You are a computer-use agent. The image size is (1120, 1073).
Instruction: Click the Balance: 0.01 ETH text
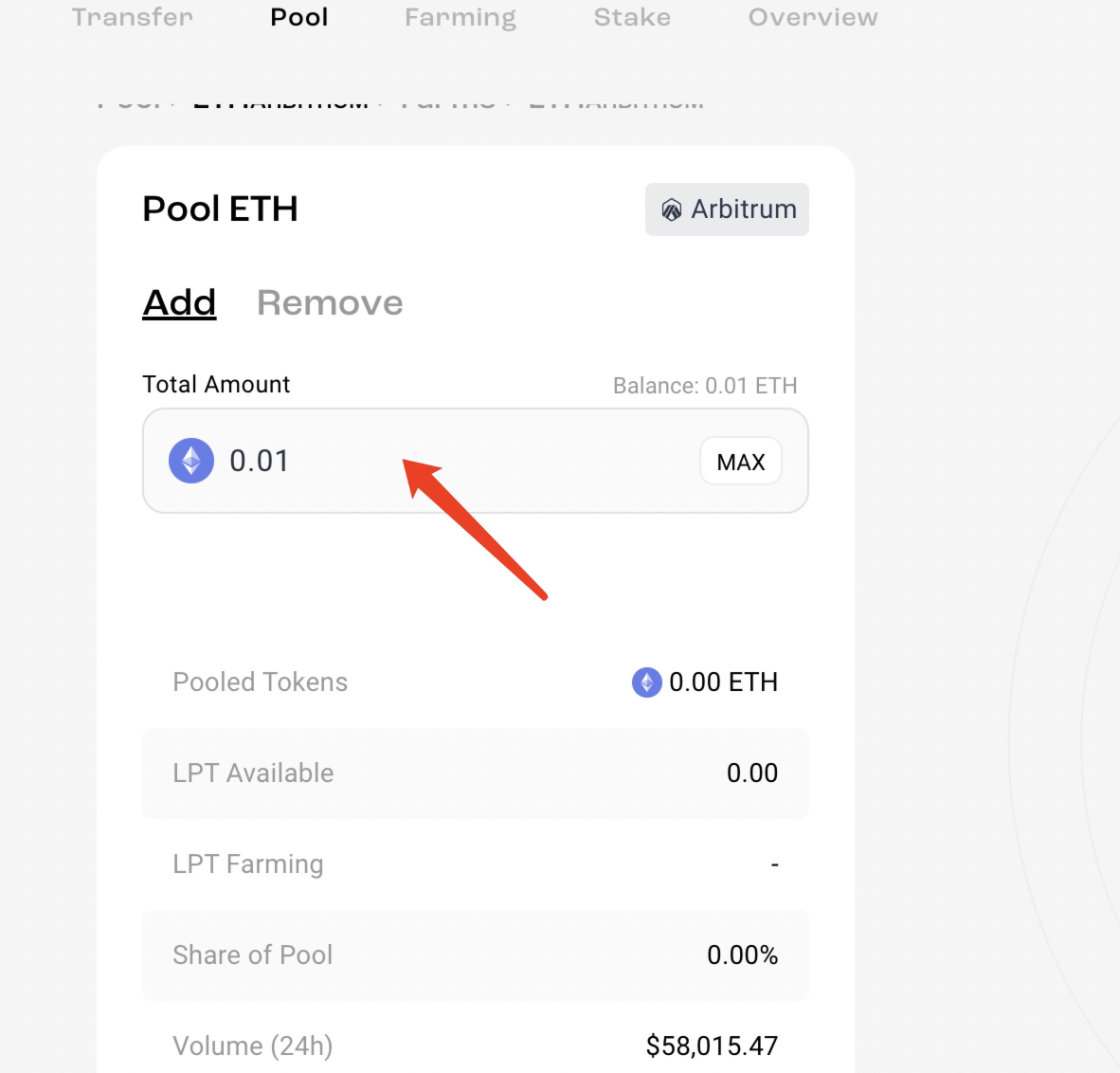(704, 386)
